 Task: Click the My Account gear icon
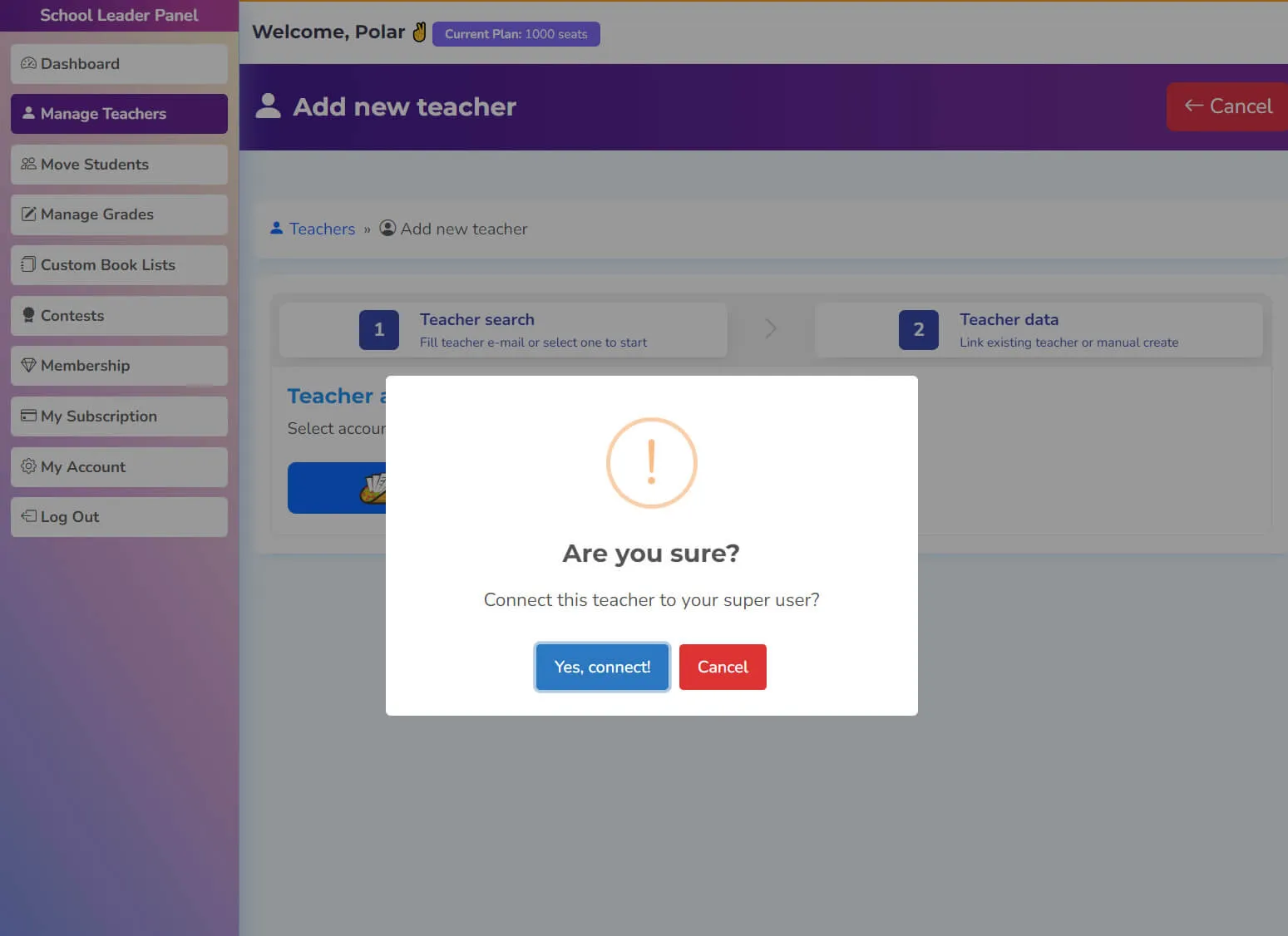click(x=28, y=466)
